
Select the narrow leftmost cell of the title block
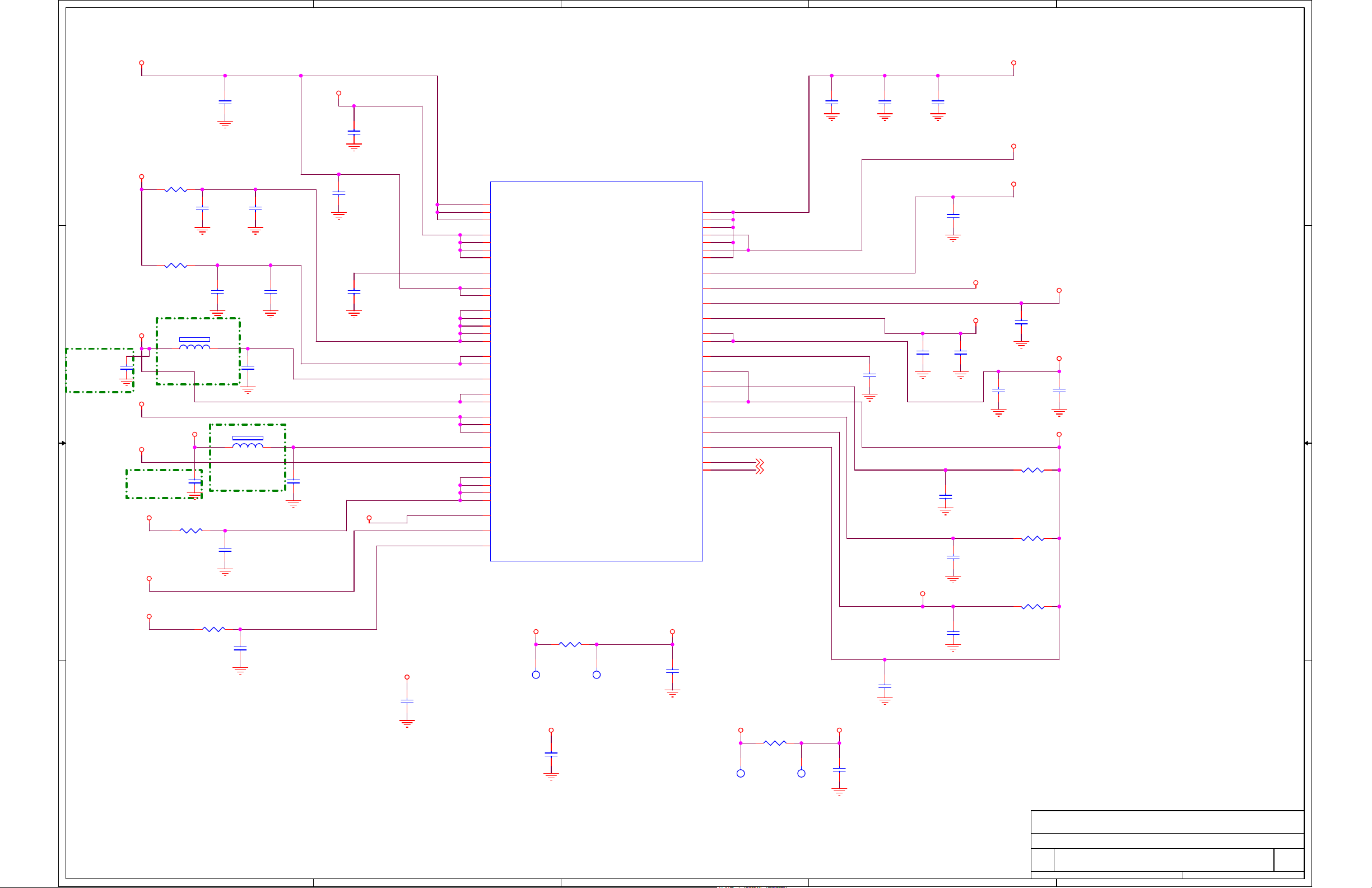[x=1042, y=860]
